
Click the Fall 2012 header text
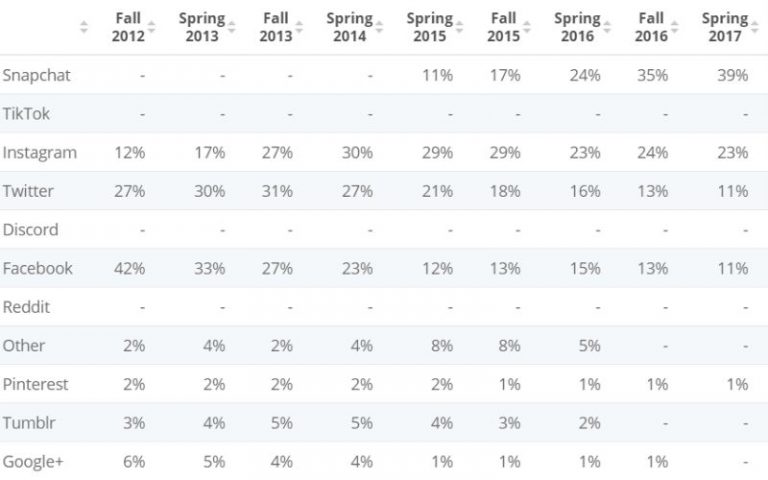[x=127, y=27]
